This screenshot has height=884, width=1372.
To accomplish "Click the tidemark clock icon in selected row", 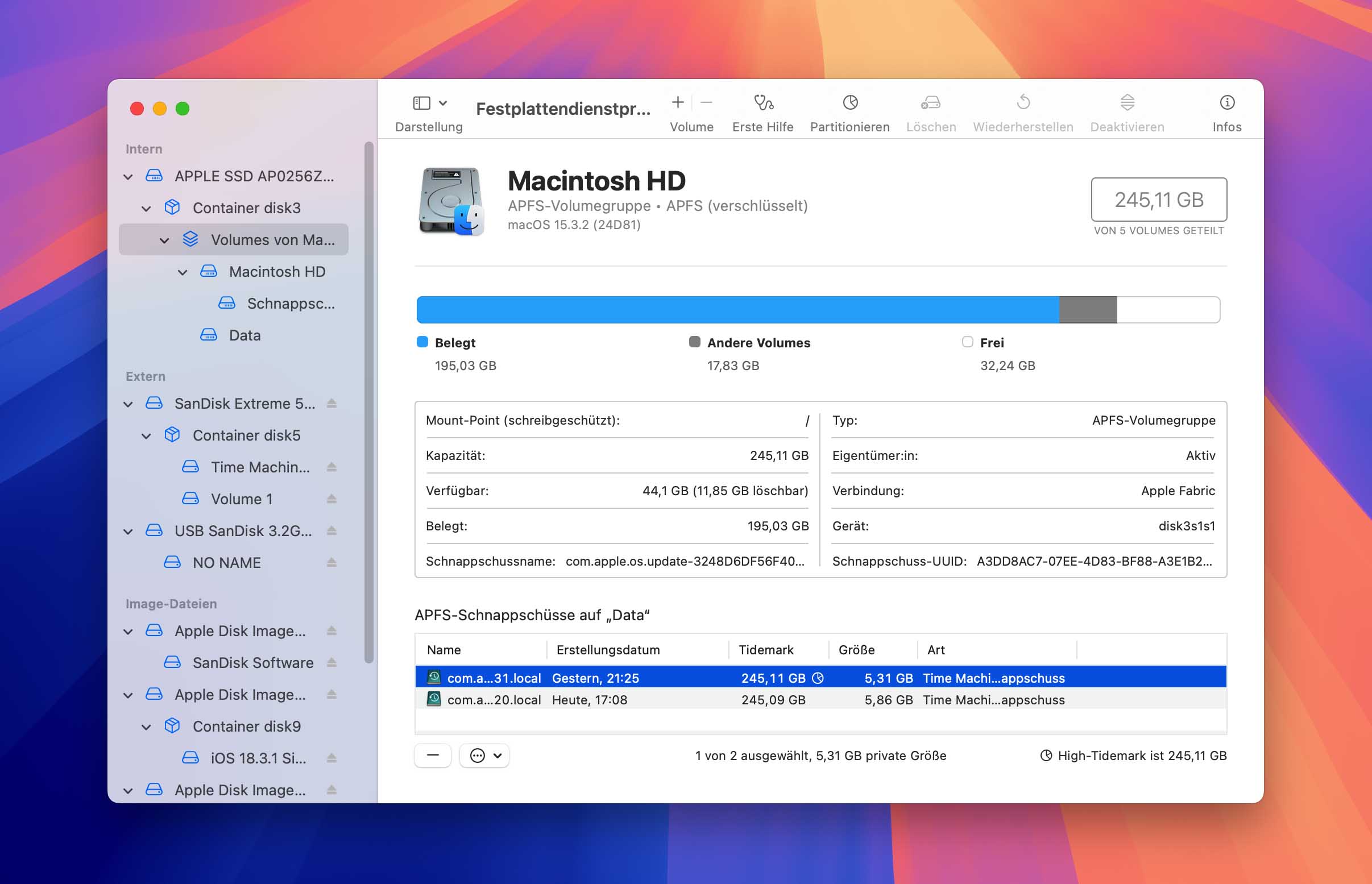I will click(x=818, y=678).
